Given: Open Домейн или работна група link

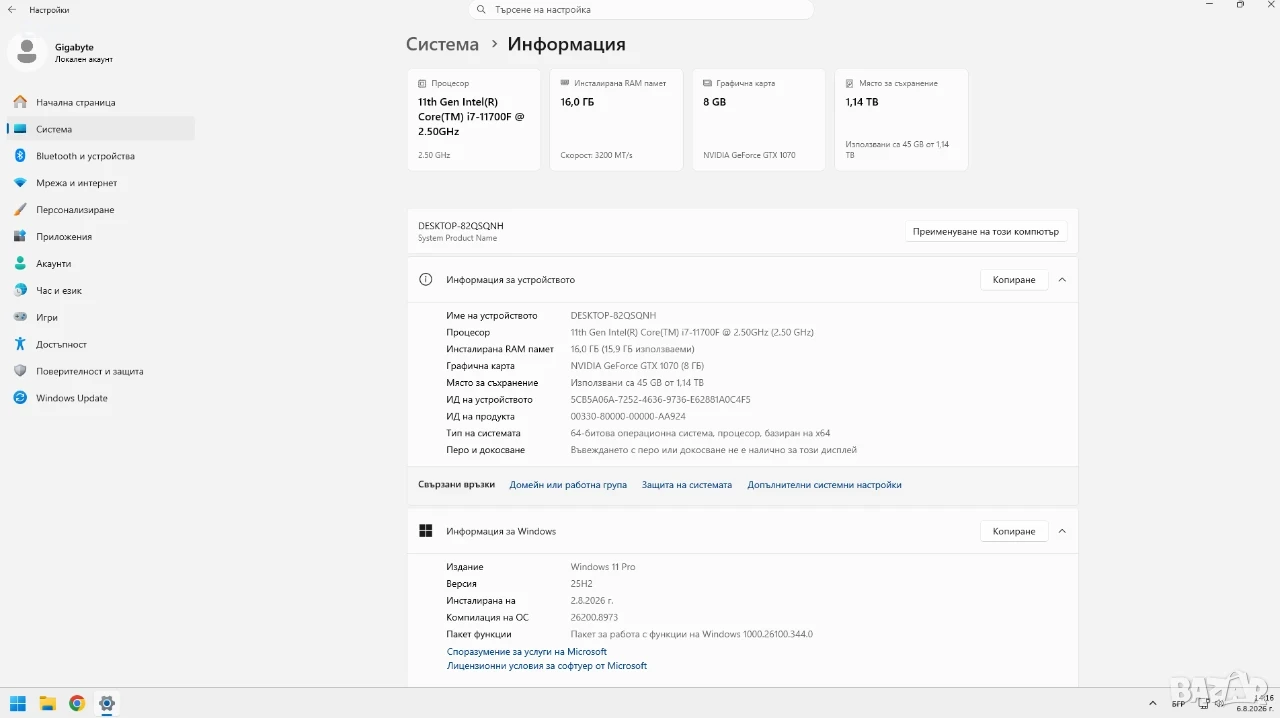Looking at the screenshot, I should click(568, 485).
